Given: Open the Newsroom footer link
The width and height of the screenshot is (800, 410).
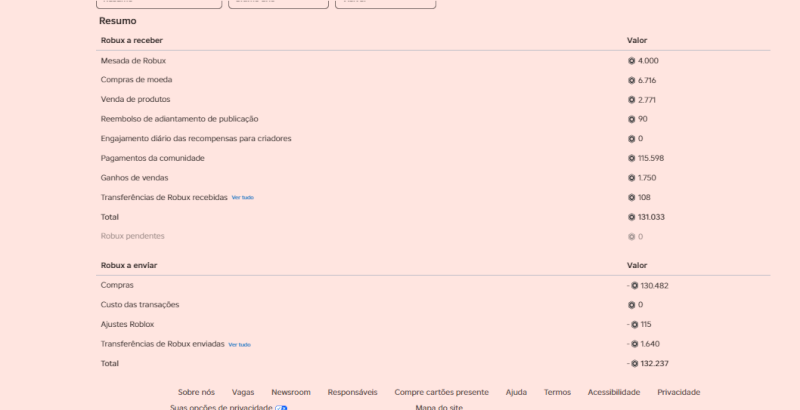Looking at the screenshot, I should (x=291, y=392).
